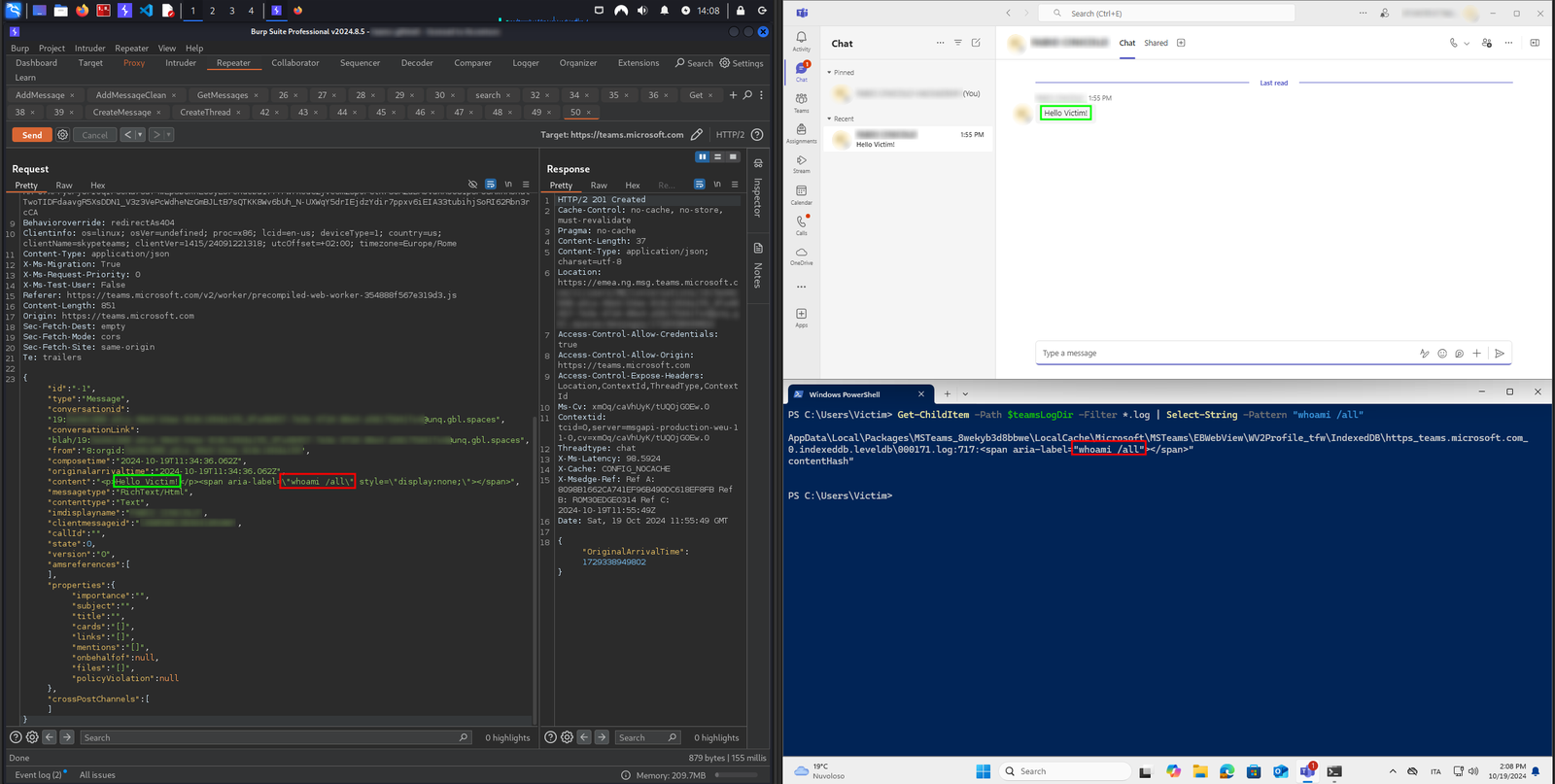1555x784 pixels.
Task: Open Inspector side panel in Burp
Action: [x=758, y=188]
